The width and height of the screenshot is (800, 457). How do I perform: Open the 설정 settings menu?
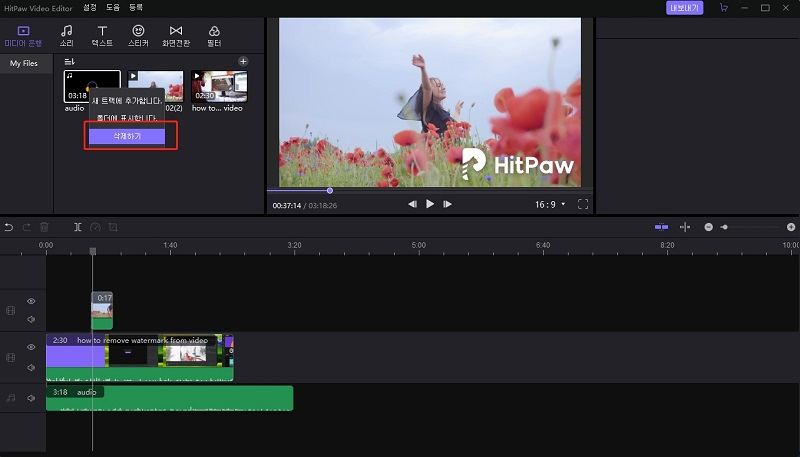click(90, 7)
